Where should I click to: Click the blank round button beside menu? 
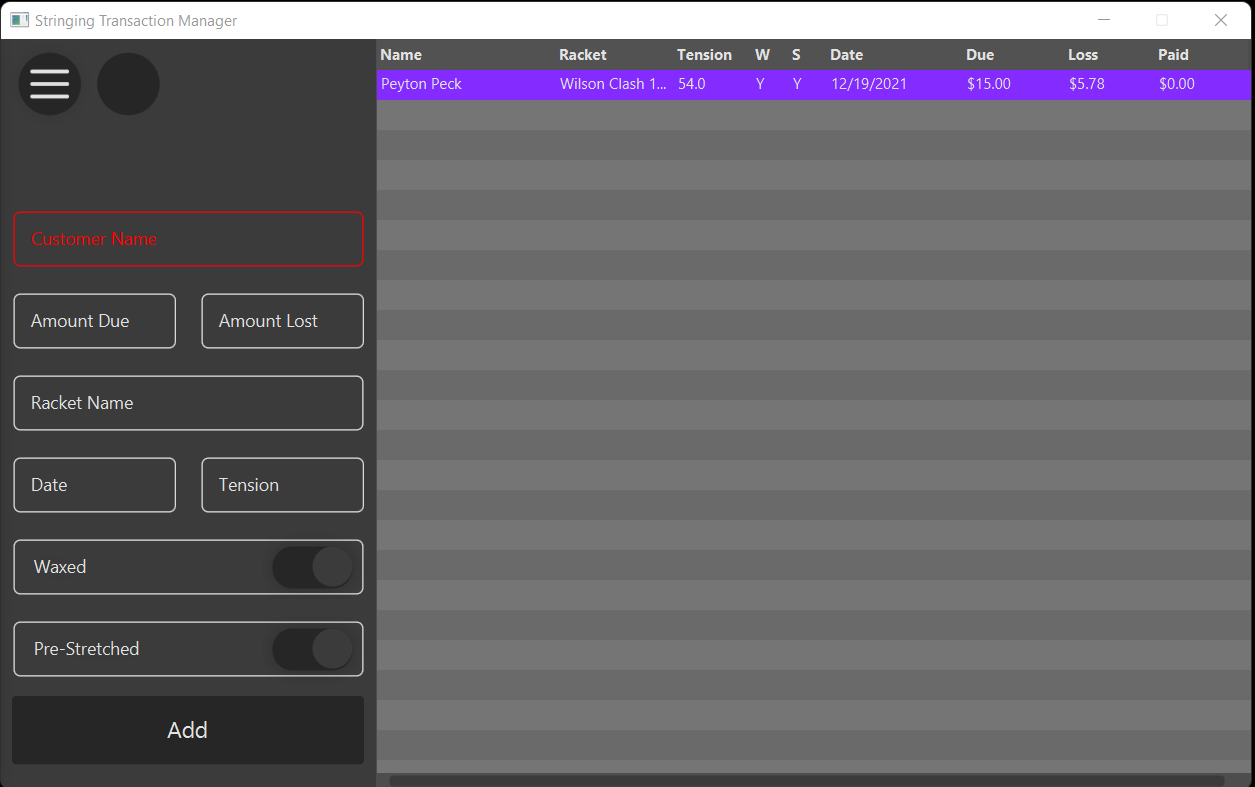coord(128,84)
